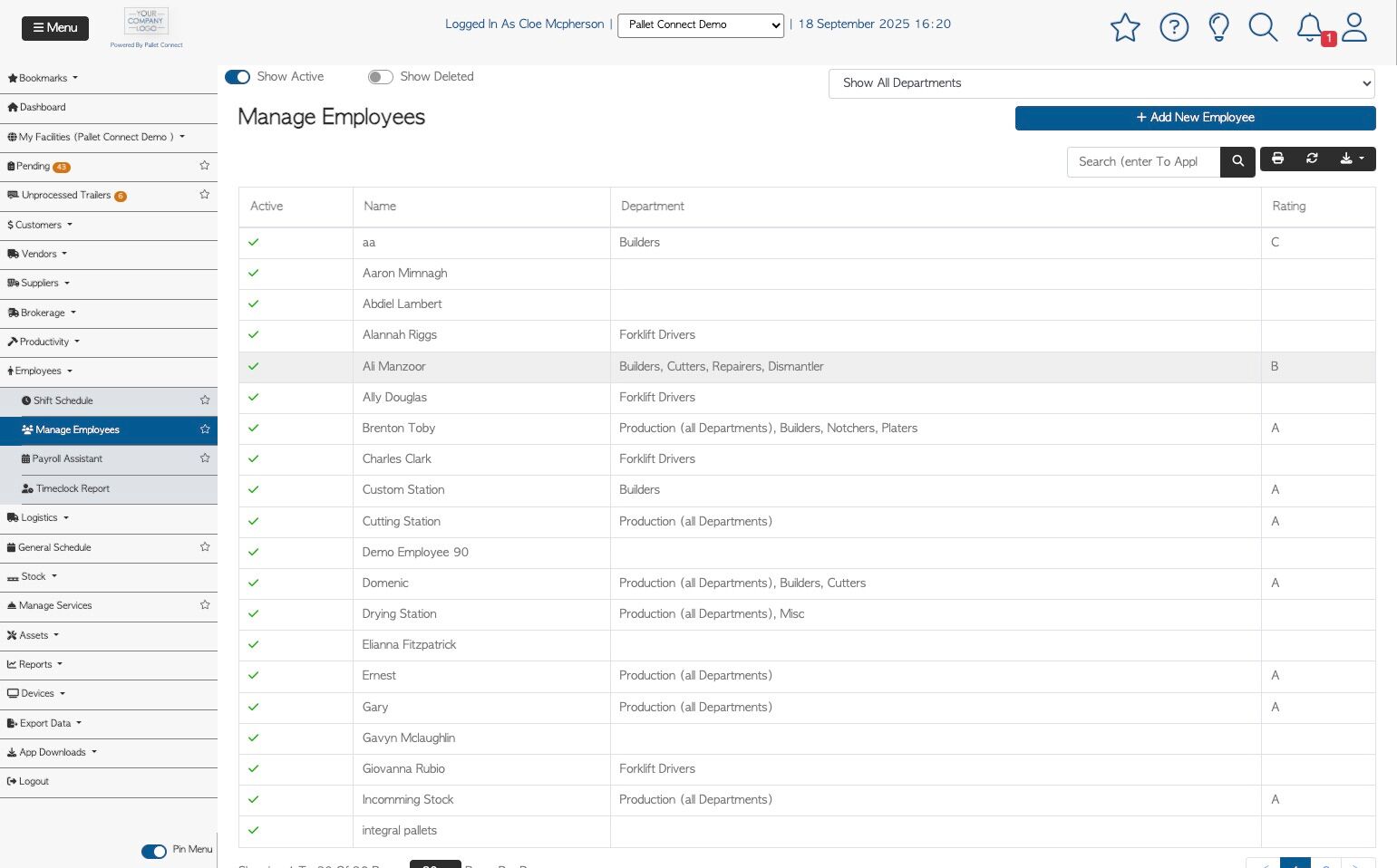Click the Add New Employee button
1397x868 pixels.
coord(1195,118)
